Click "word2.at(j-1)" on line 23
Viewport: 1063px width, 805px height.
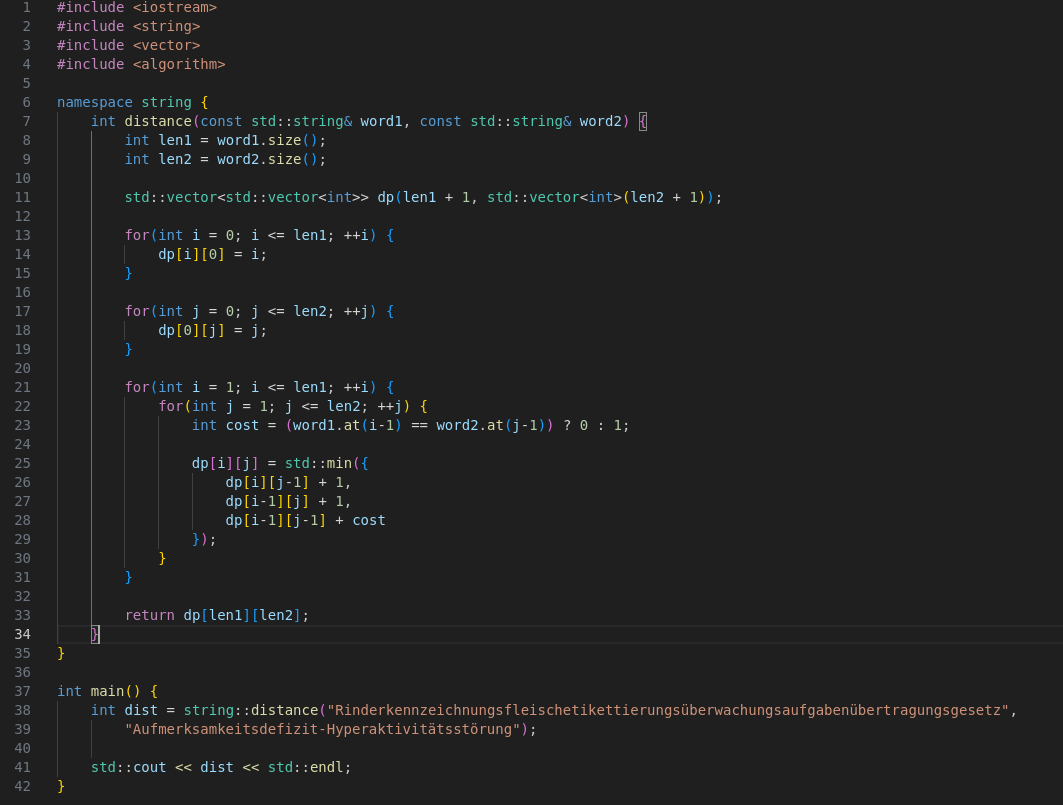pos(491,425)
